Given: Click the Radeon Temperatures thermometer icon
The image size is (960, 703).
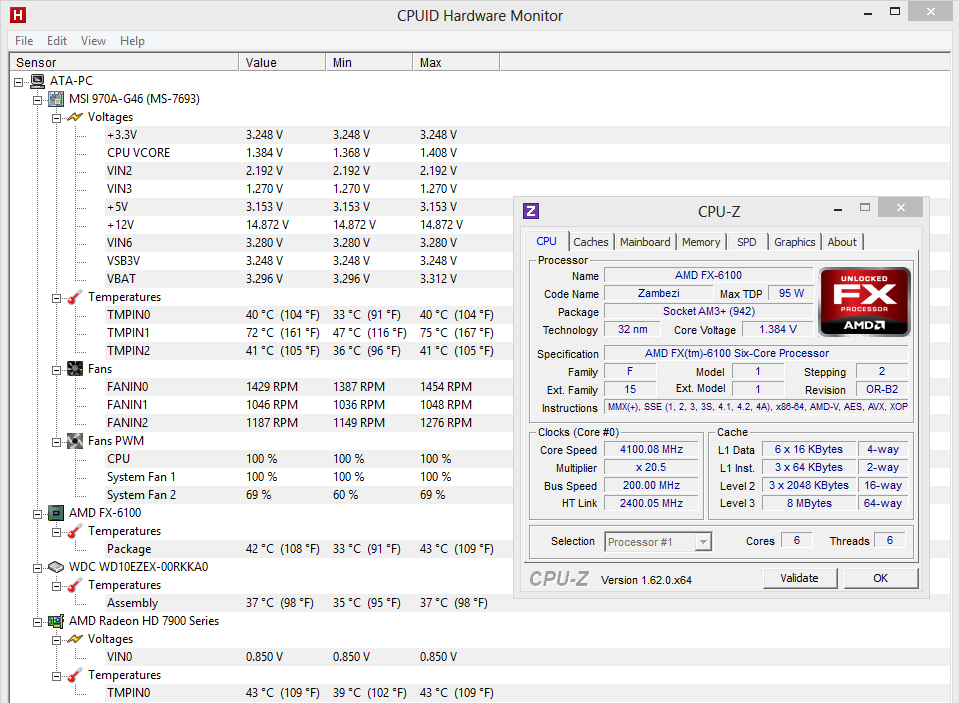Looking at the screenshot, I should pyautogui.click(x=75, y=675).
